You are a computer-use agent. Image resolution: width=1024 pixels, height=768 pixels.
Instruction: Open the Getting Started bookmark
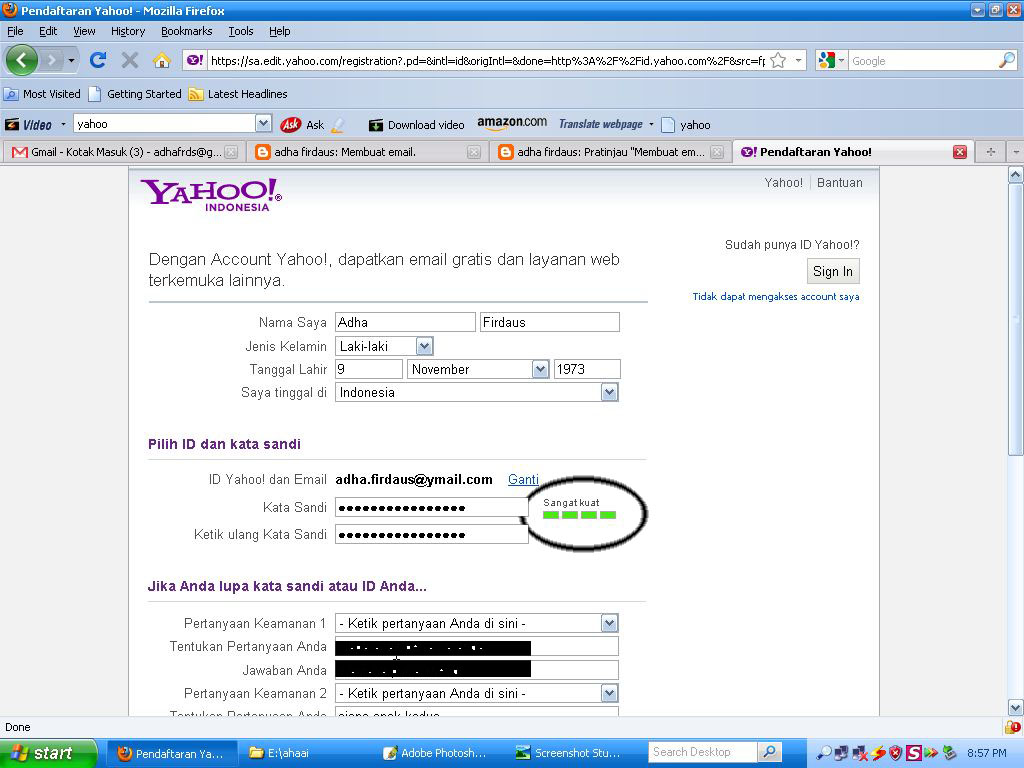point(135,94)
